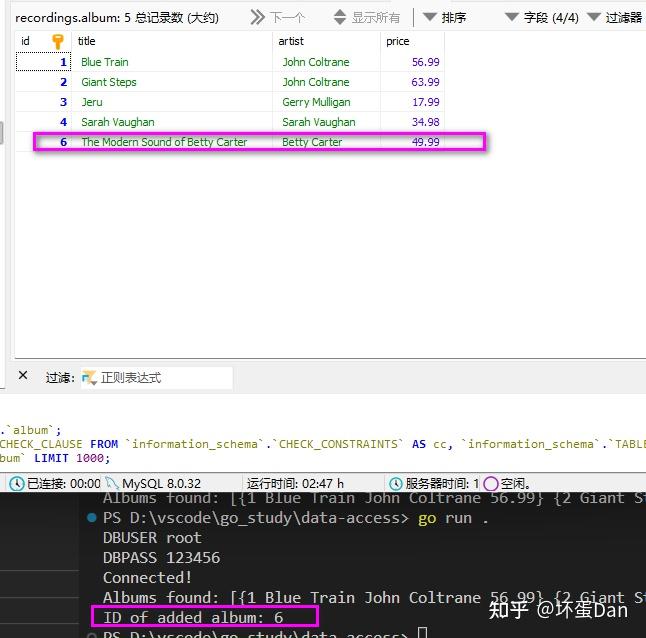Click the price column header
Image resolution: width=646 pixels, height=638 pixels.
[412, 41]
